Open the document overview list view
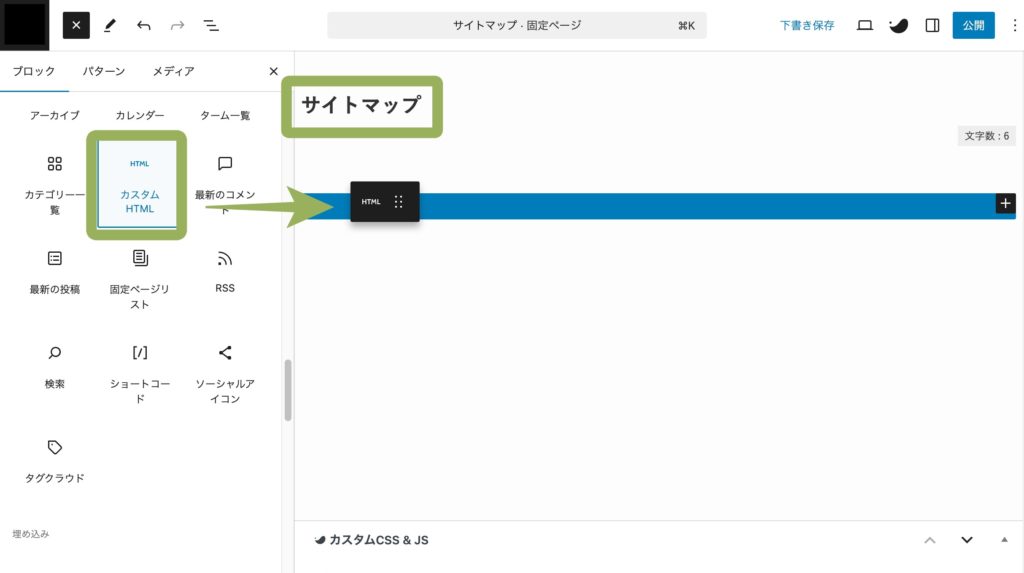 tap(211, 25)
